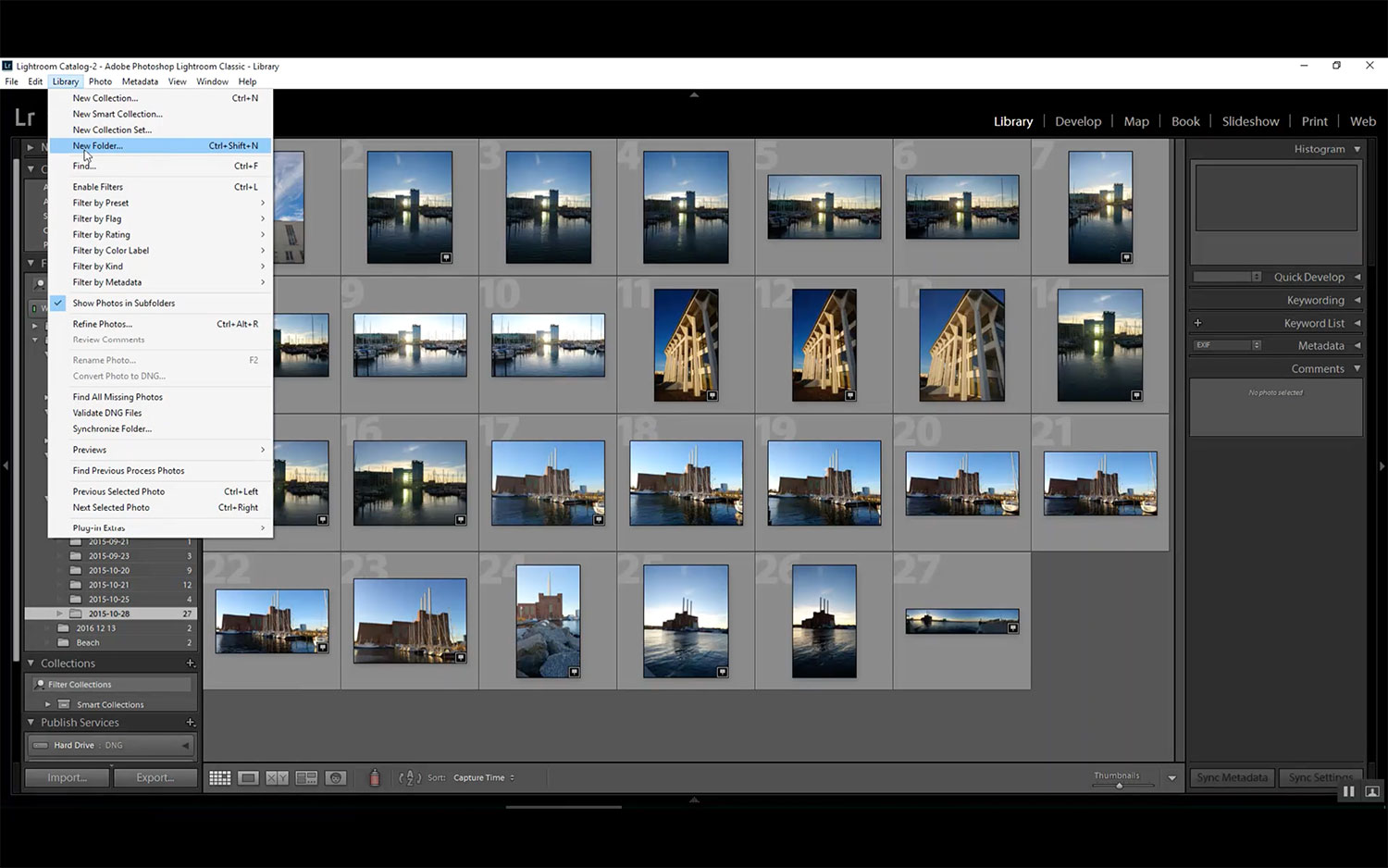This screenshot has height=868, width=1388.
Task: Click the Import button
Action: [x=67, y=778]
